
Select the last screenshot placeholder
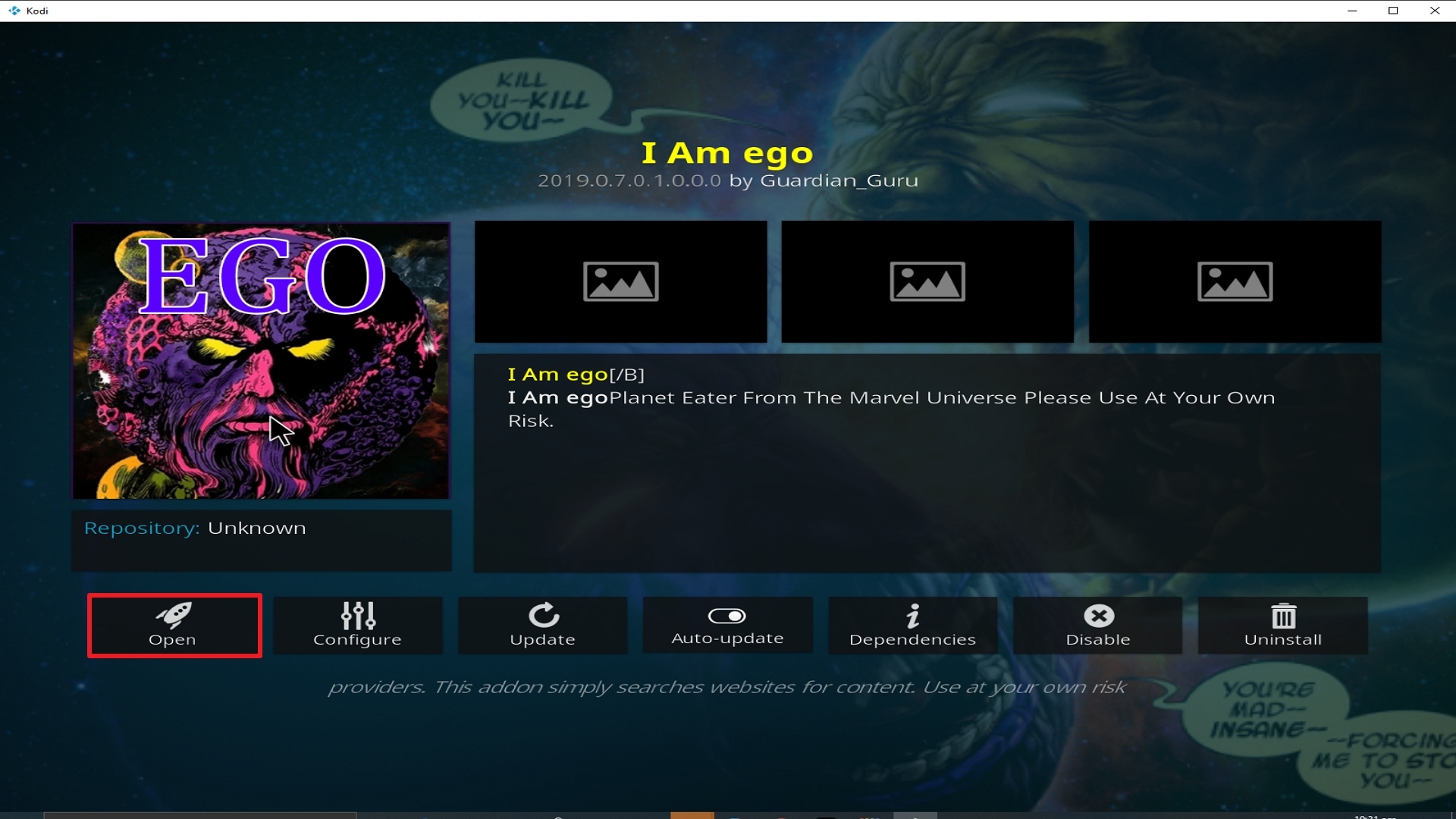point(1235,282)
